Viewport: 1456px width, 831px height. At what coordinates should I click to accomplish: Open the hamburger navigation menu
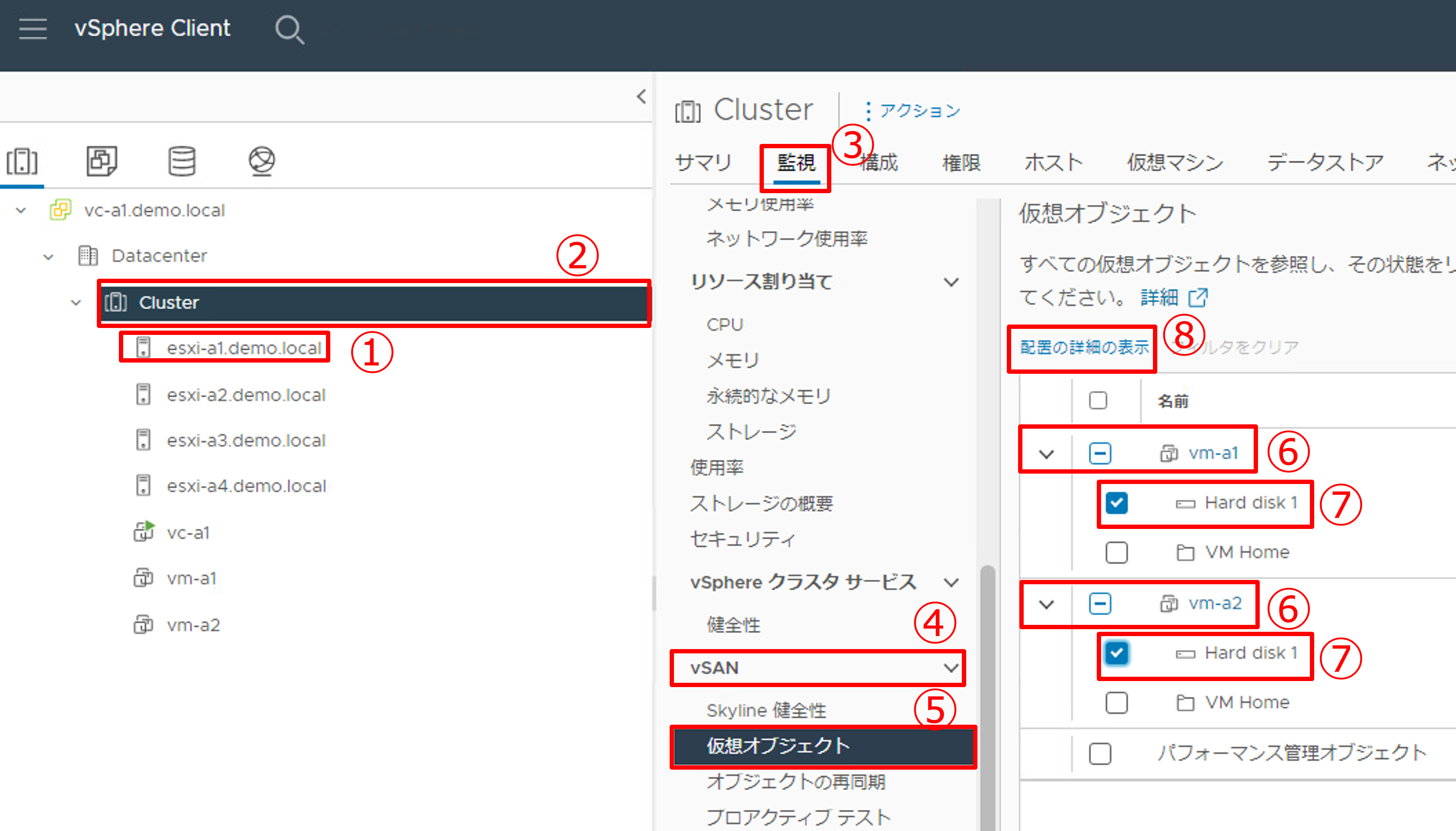tap(32, 29)
